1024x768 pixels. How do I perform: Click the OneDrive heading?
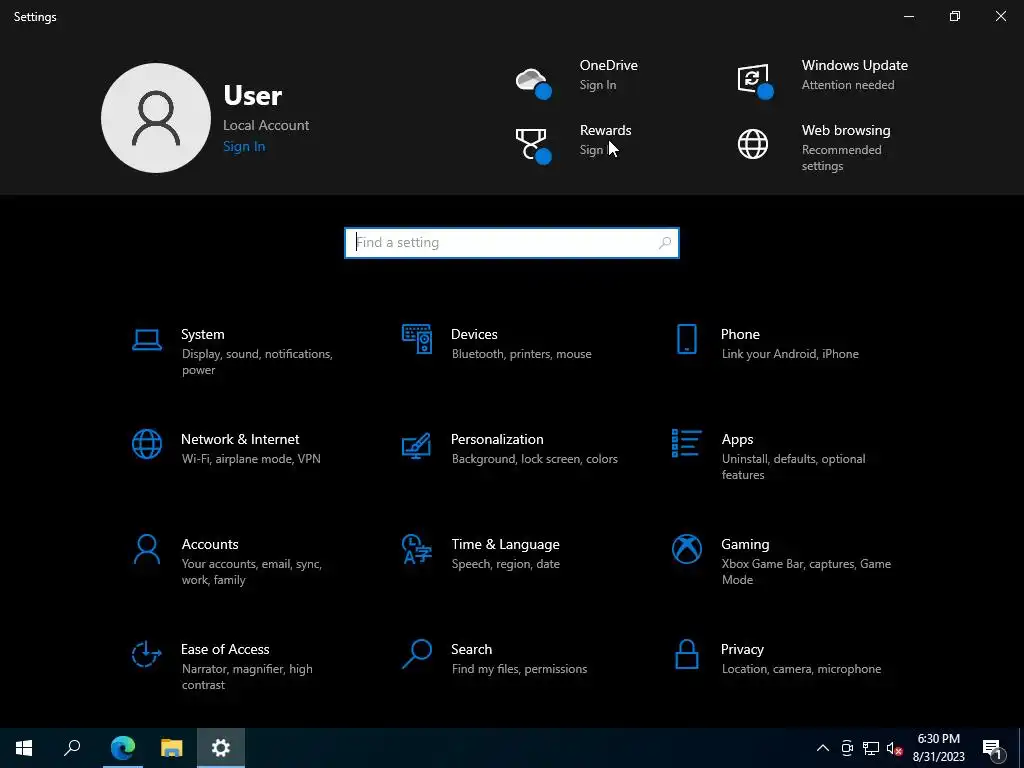pyautogui.click(x=609, y=65)
